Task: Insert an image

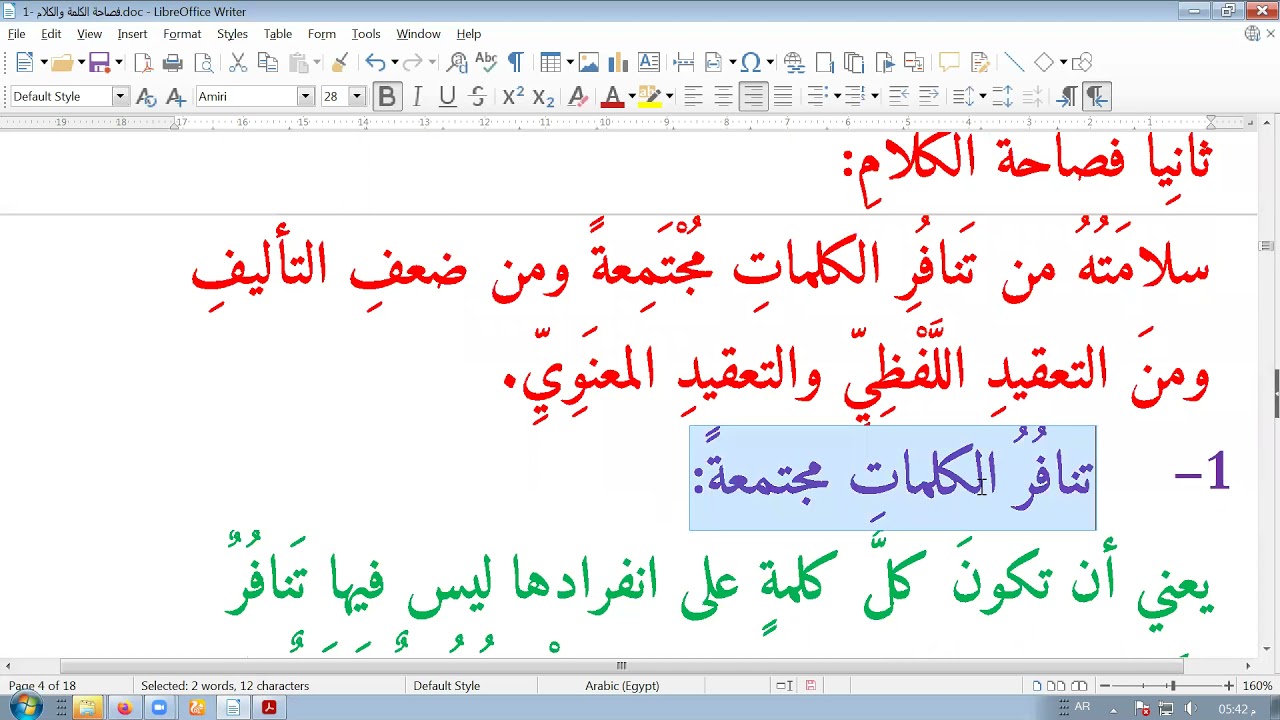Action: click(589, 63)
